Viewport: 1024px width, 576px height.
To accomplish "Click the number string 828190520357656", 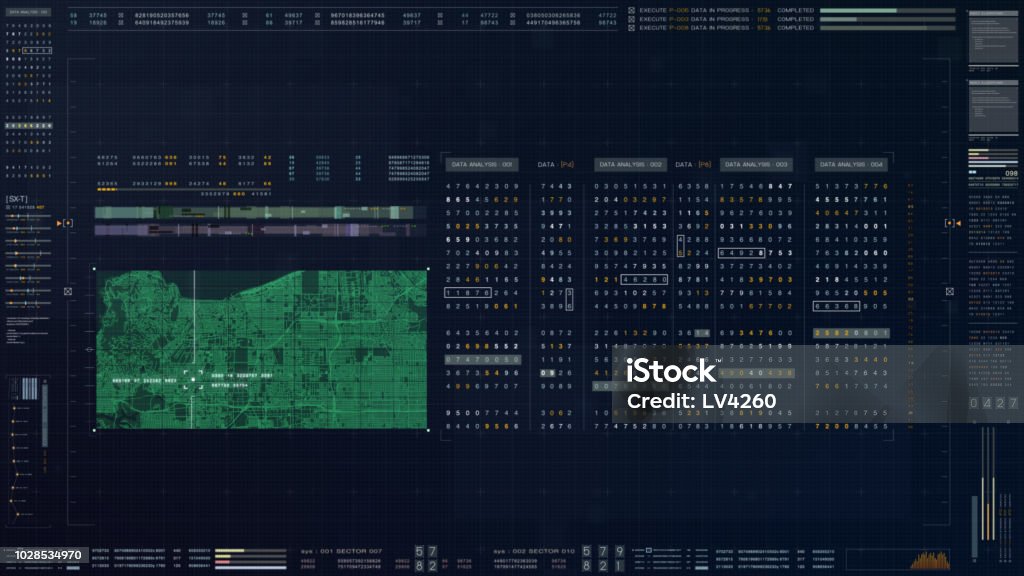I will point(161,15).
